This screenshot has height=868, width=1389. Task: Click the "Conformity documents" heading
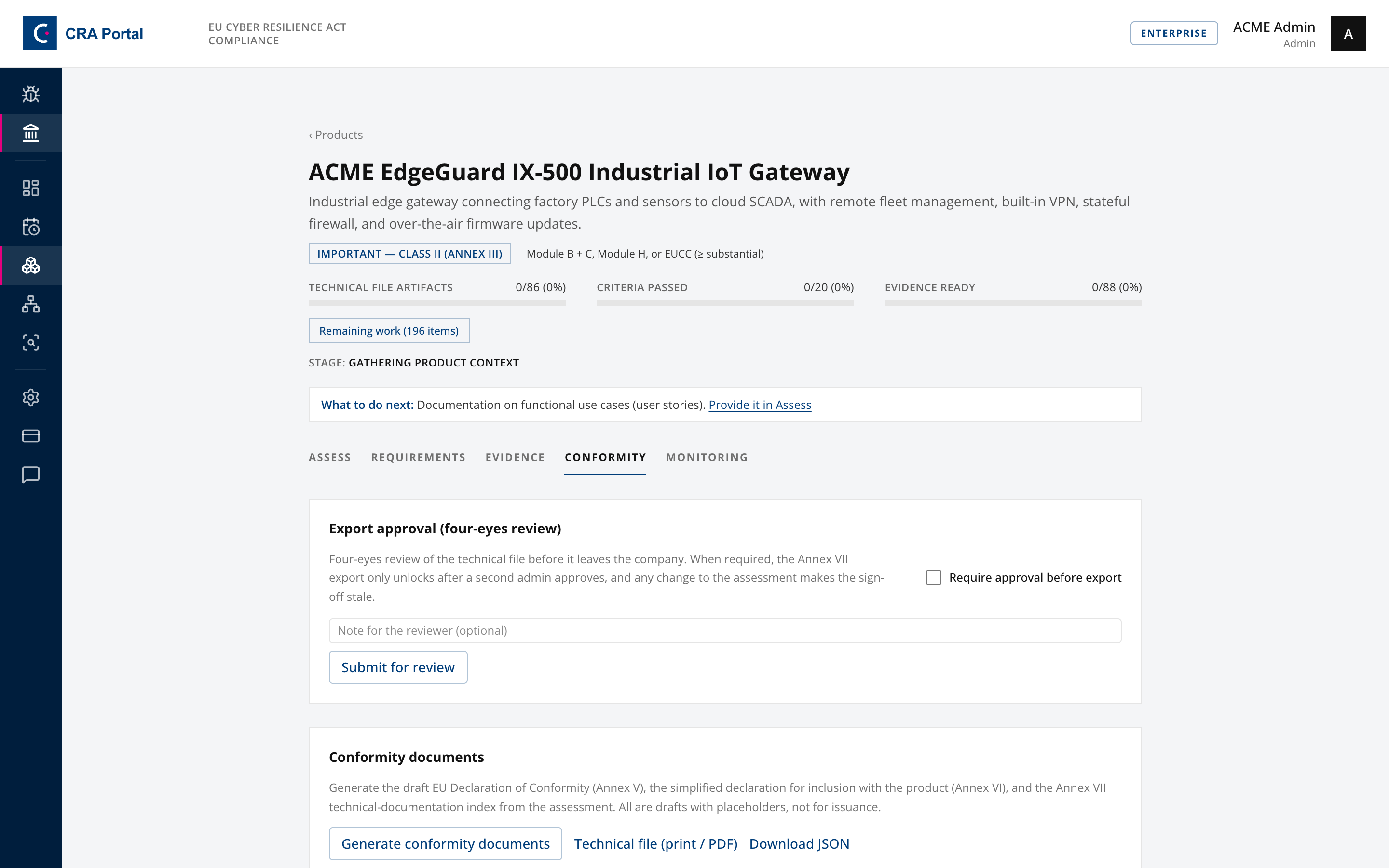tap(407, 757)
